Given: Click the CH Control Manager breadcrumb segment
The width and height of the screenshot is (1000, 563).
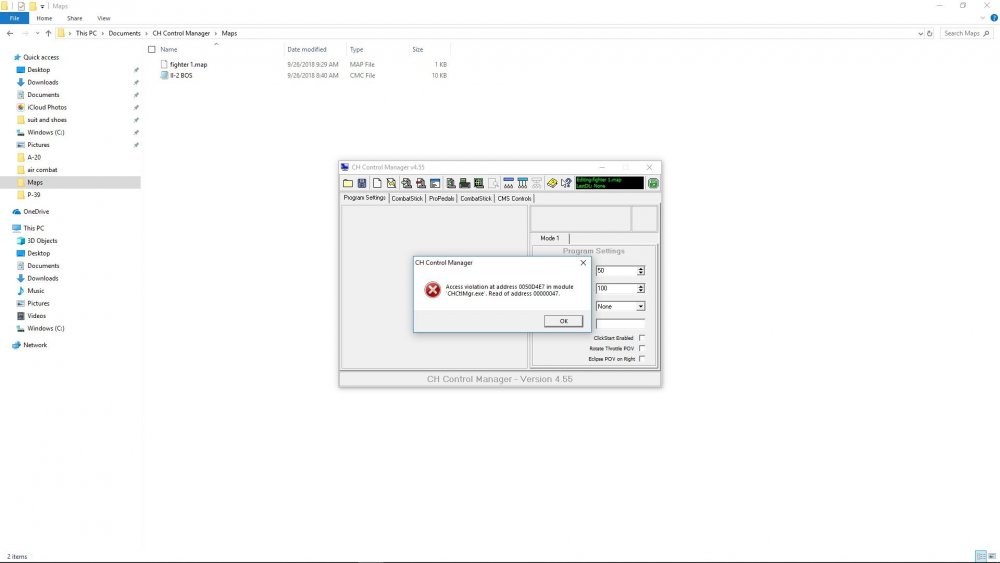Looking at the screenshot, I should (181, 33).
